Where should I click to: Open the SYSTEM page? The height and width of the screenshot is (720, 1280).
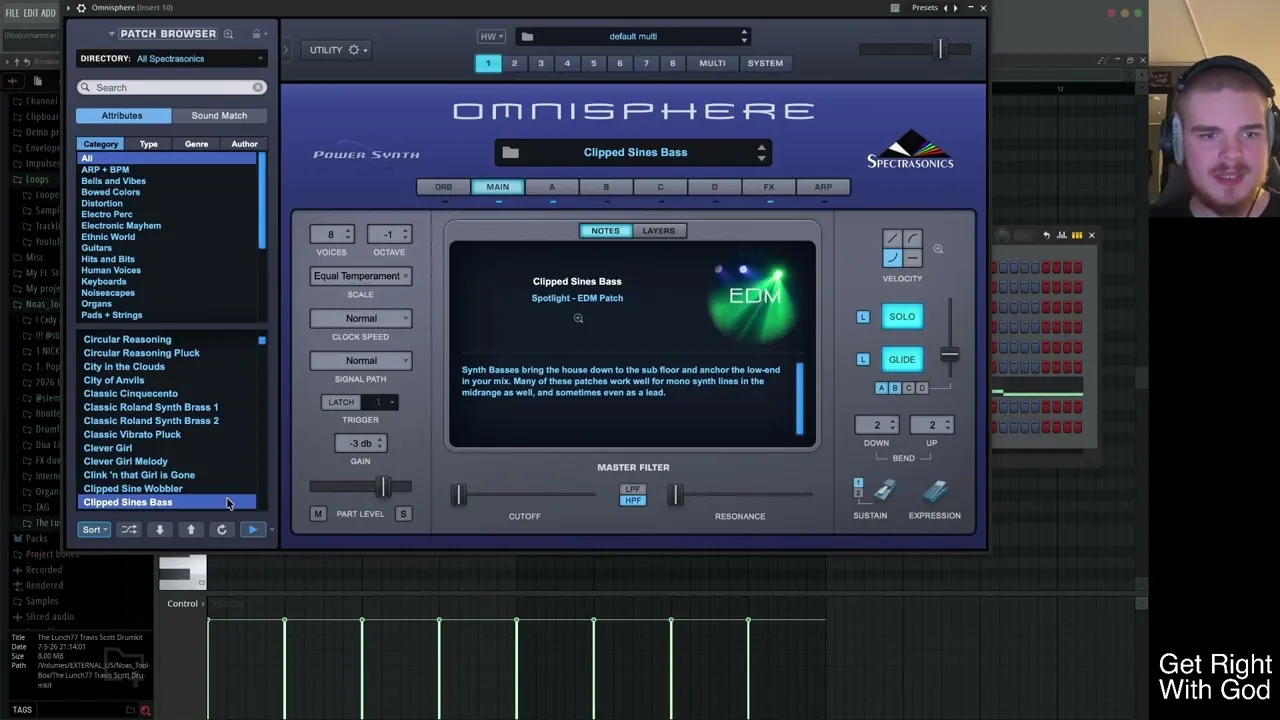point(766,63)
